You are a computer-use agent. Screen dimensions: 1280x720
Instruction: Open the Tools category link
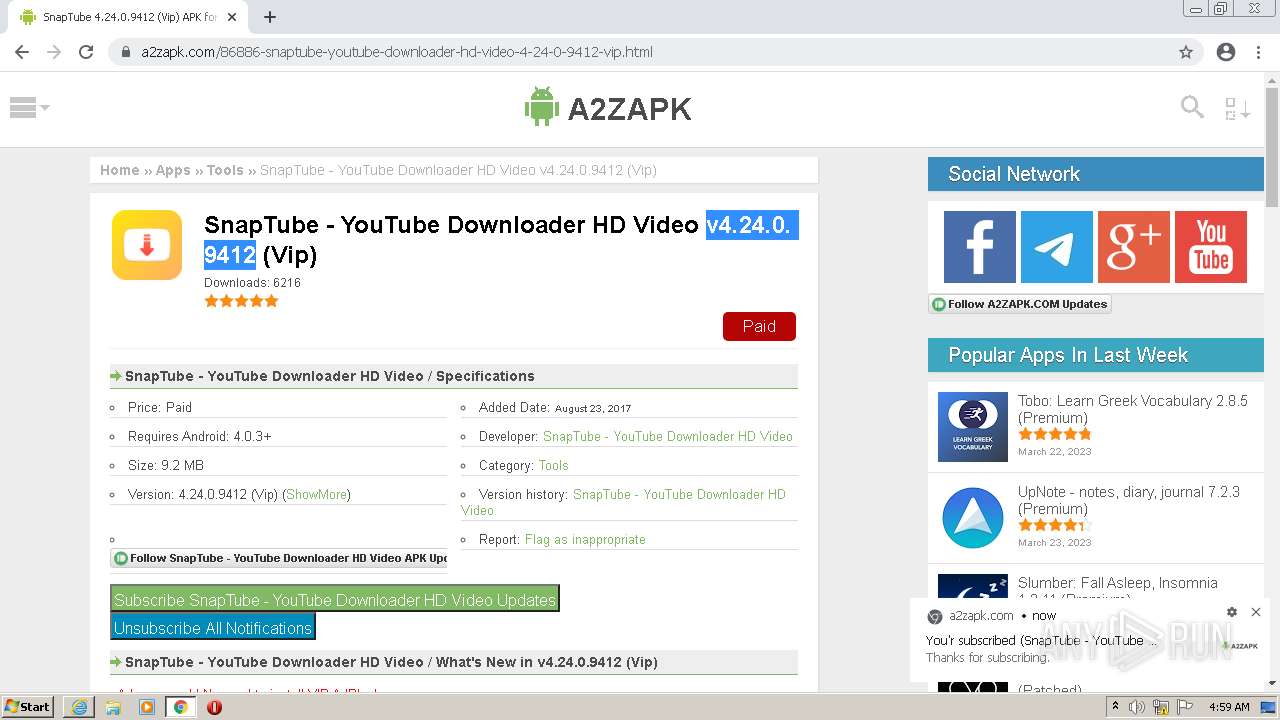[553, 465]
